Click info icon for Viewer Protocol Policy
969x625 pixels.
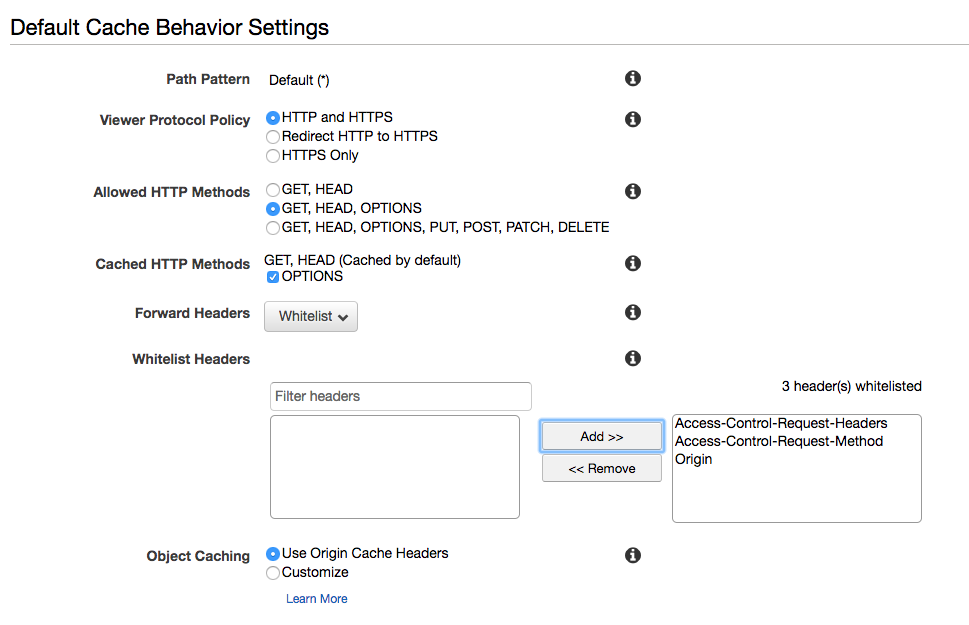pos(632,120)
